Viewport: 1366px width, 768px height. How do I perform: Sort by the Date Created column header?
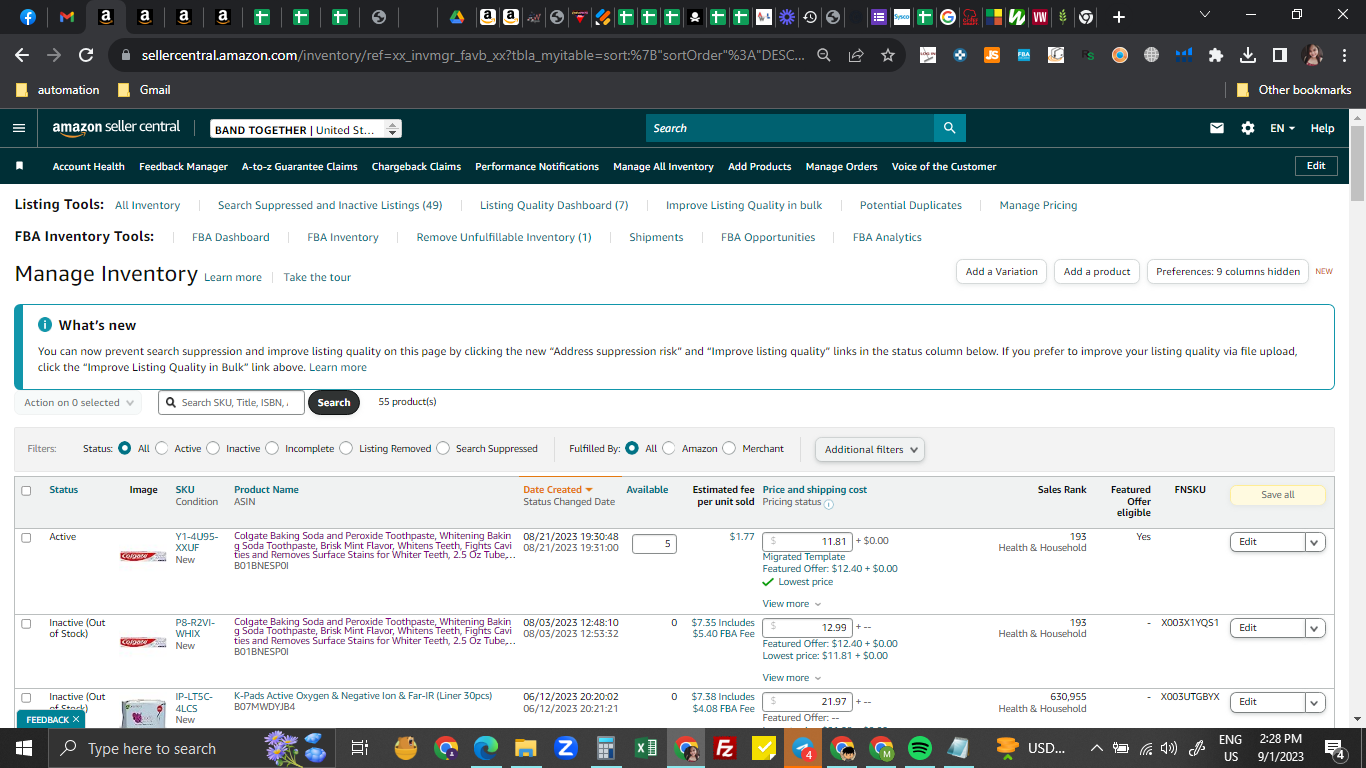(557, 490)
